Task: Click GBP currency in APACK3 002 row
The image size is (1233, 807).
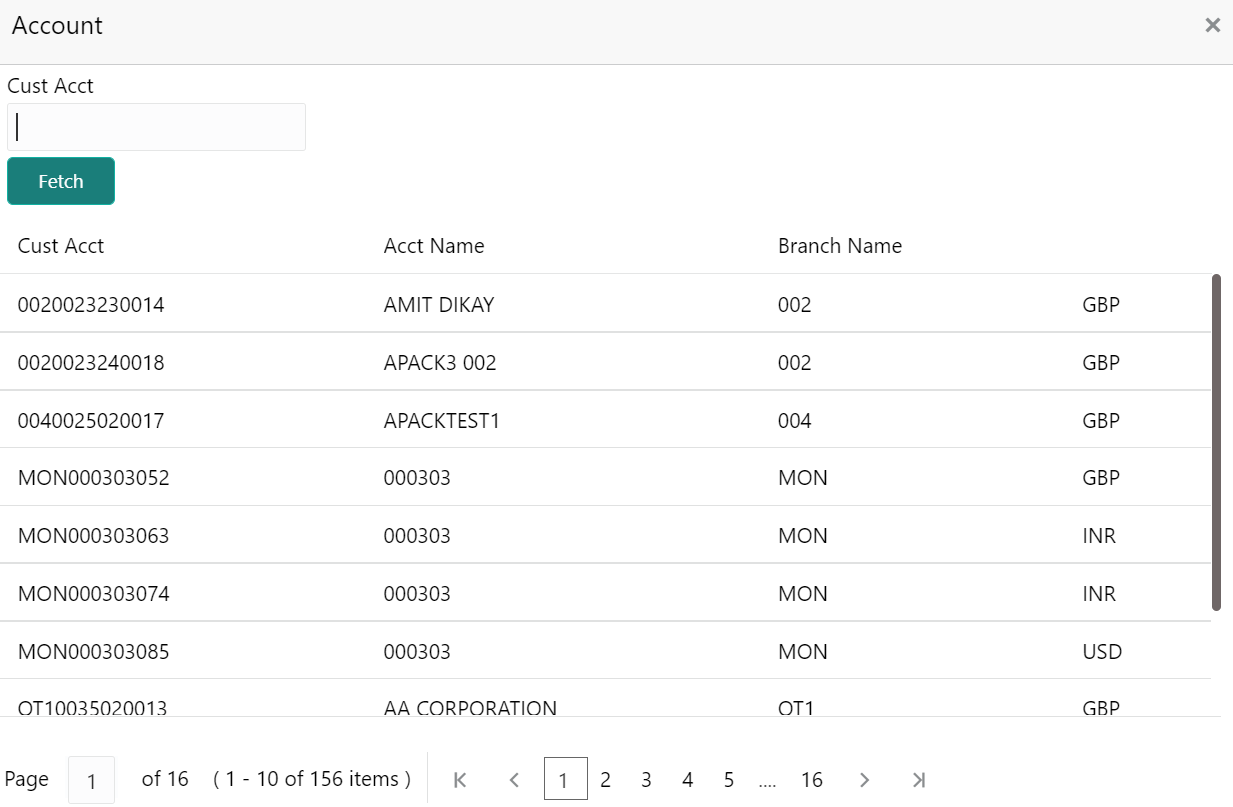Action: (1101, 363)
